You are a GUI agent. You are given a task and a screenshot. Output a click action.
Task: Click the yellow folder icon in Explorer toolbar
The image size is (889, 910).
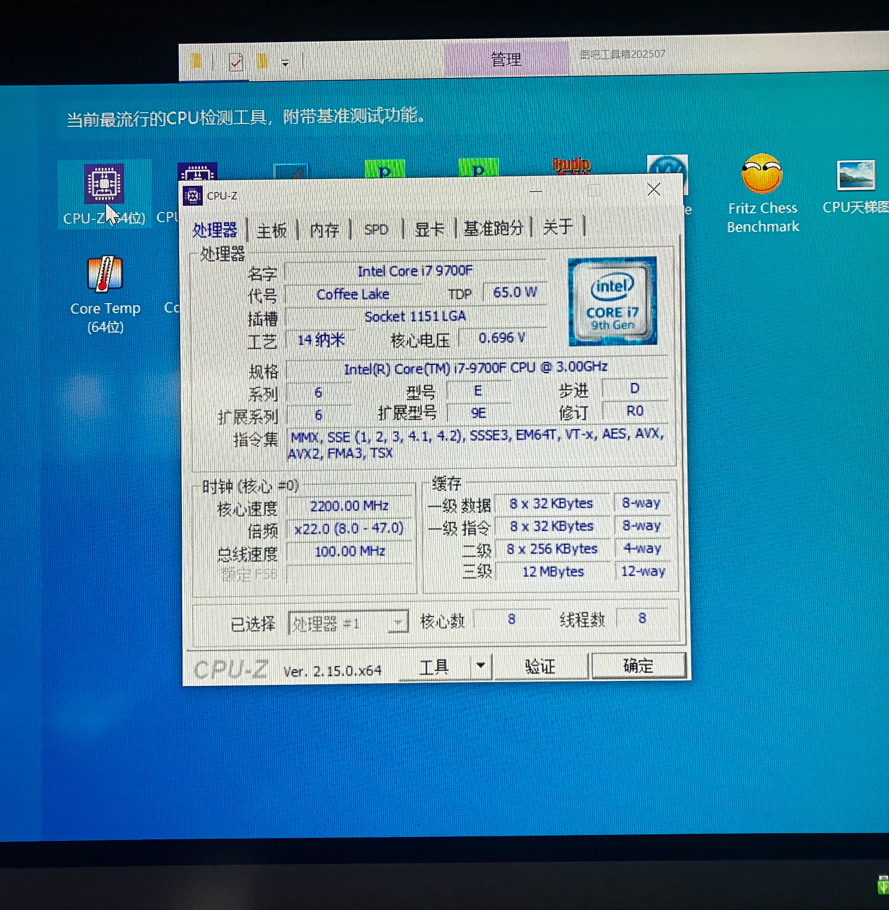pyautogui.click(x=196, y=62)
